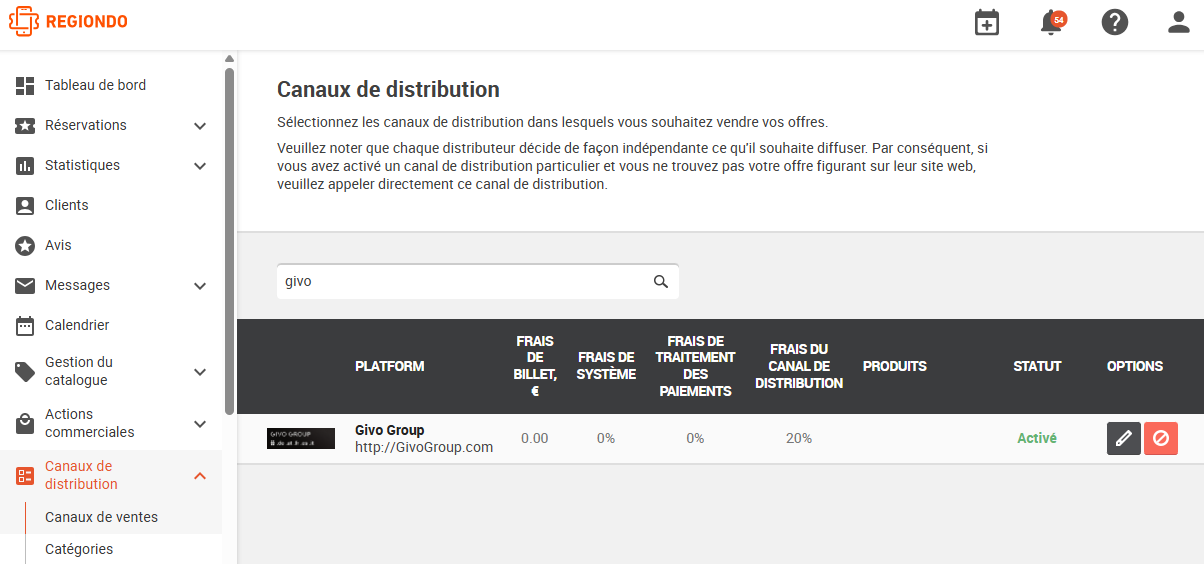
Task: Click the Regiondo logo
Action: [x=68, y=21]
